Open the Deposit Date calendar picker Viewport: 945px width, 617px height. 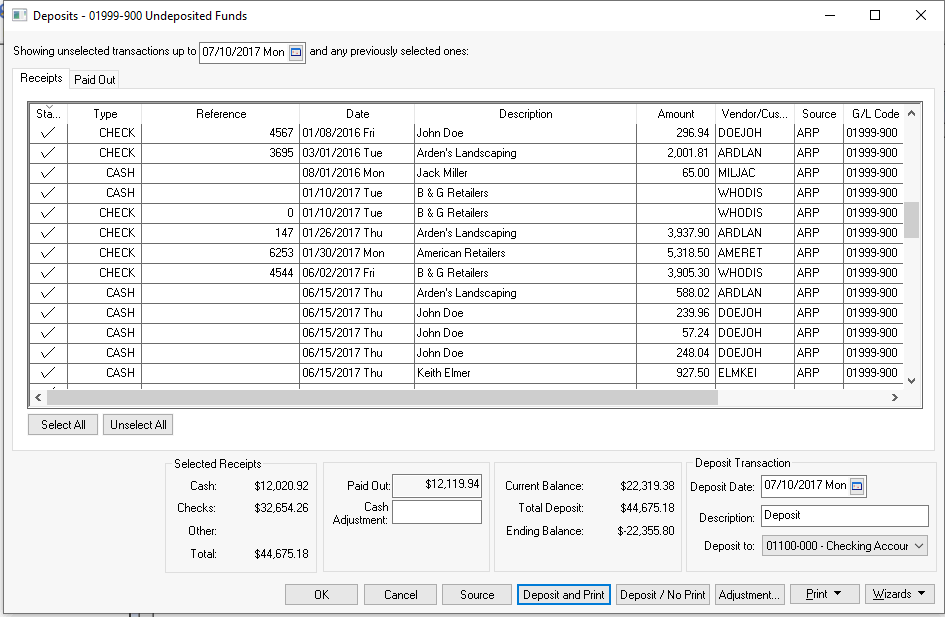857,486
